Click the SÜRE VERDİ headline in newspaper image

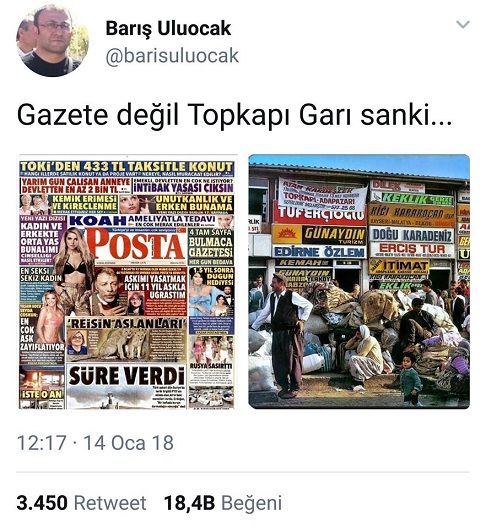tap(126, 376)
